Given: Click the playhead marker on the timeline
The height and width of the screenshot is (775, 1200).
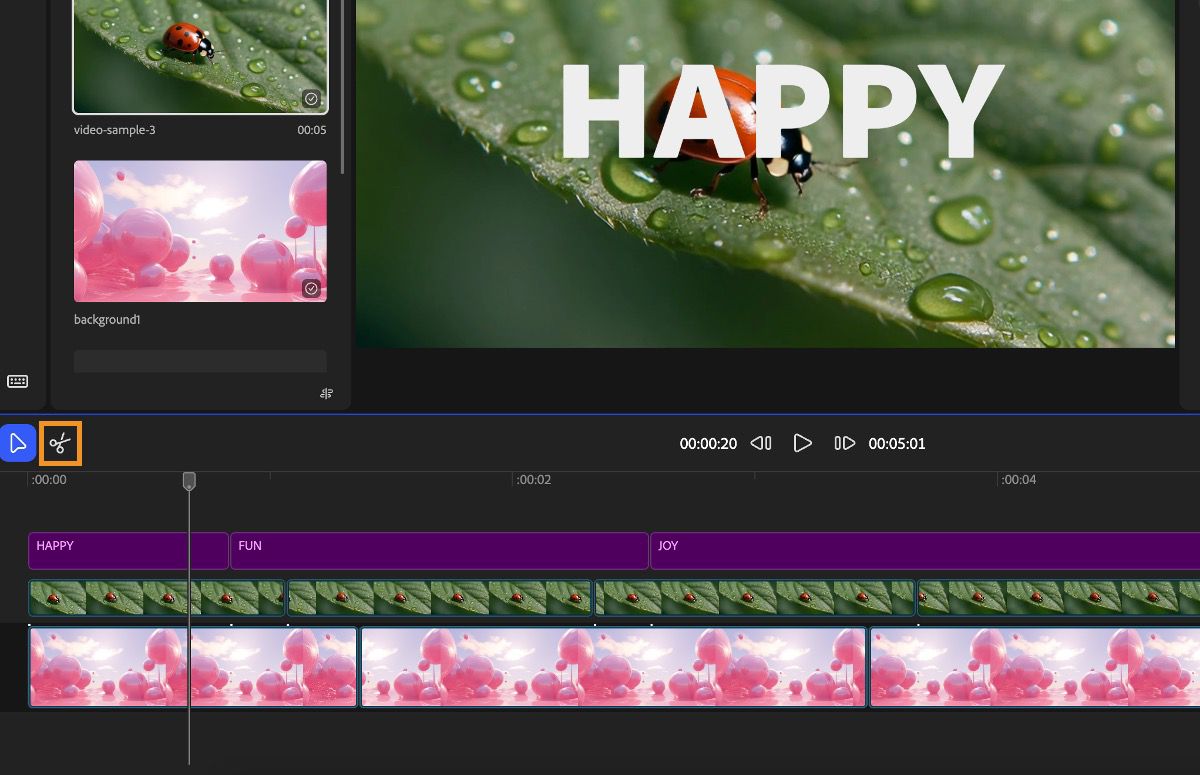Looking at the screenshot, I should [189, 481].
